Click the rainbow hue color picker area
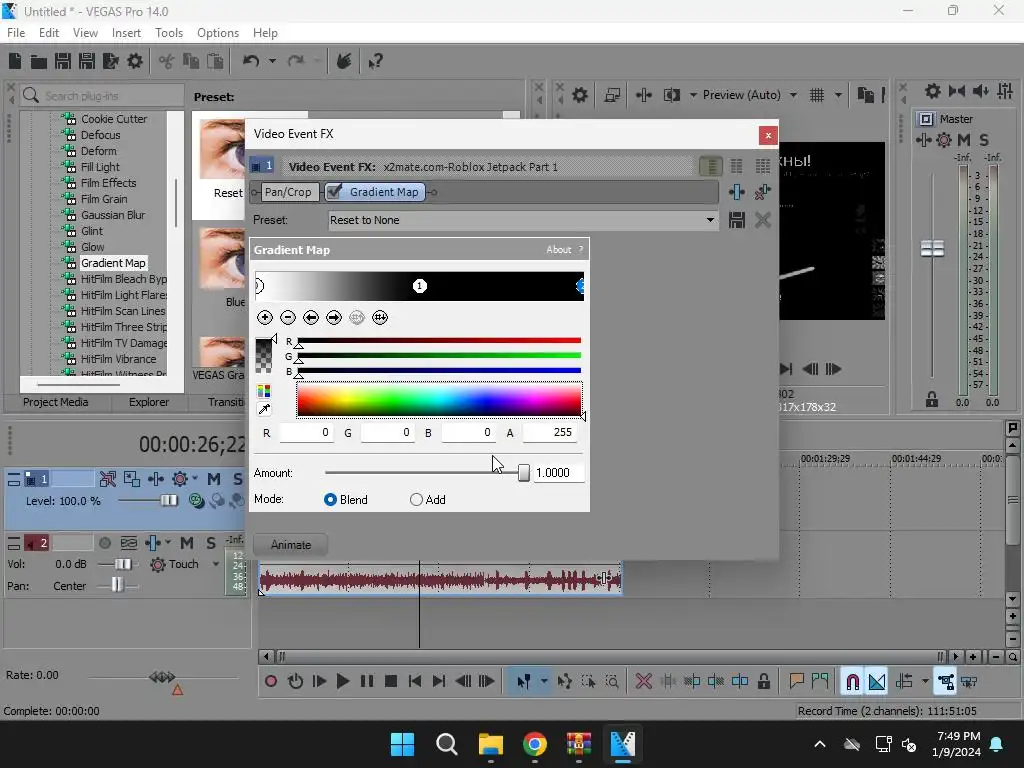 tap(439, 399)
